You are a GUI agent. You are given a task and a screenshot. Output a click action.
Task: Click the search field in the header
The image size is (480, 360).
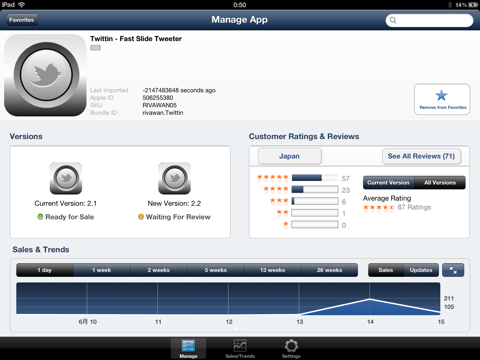coord(429,20)
